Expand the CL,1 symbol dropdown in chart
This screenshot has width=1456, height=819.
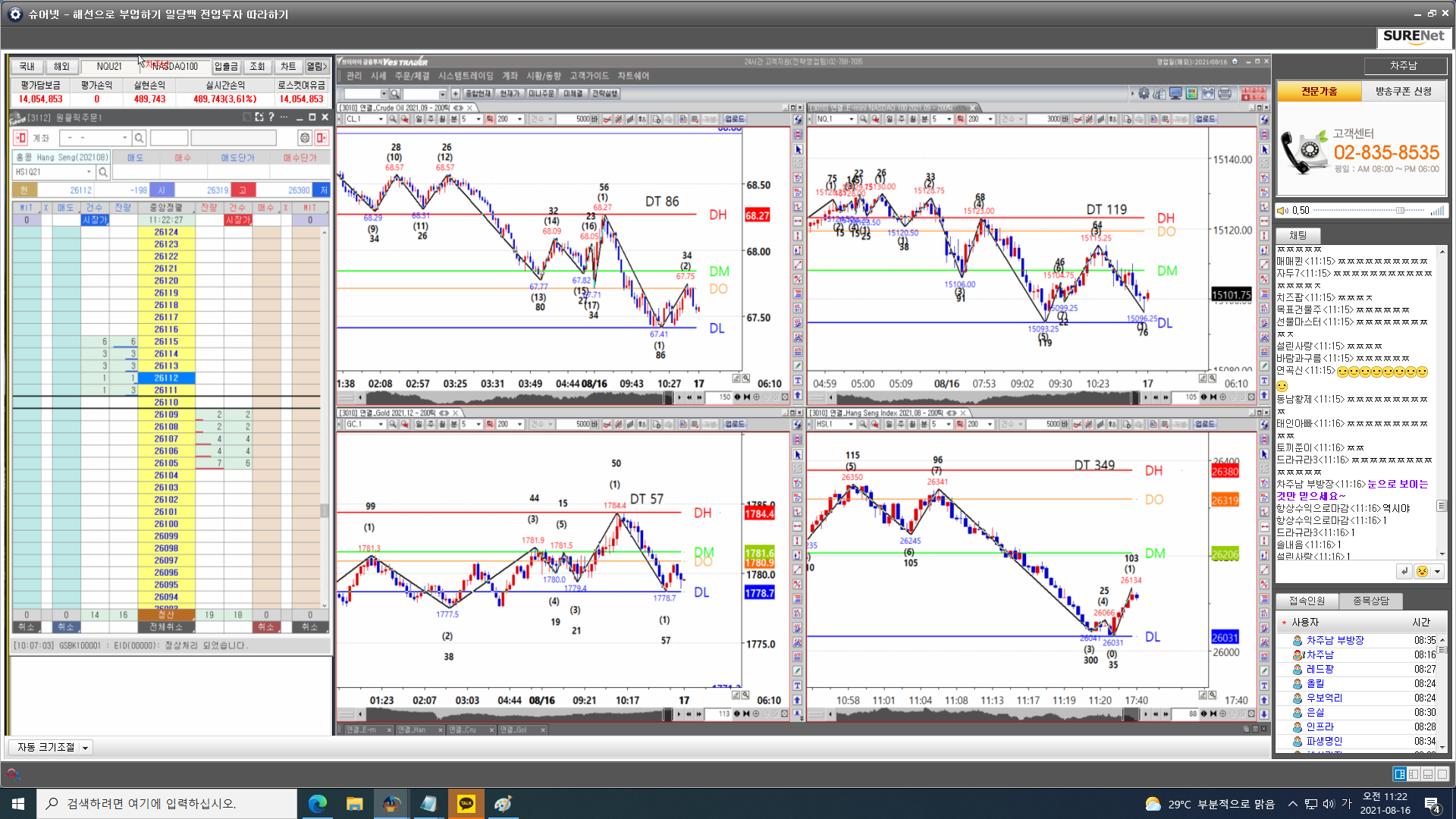coord(381,119)
